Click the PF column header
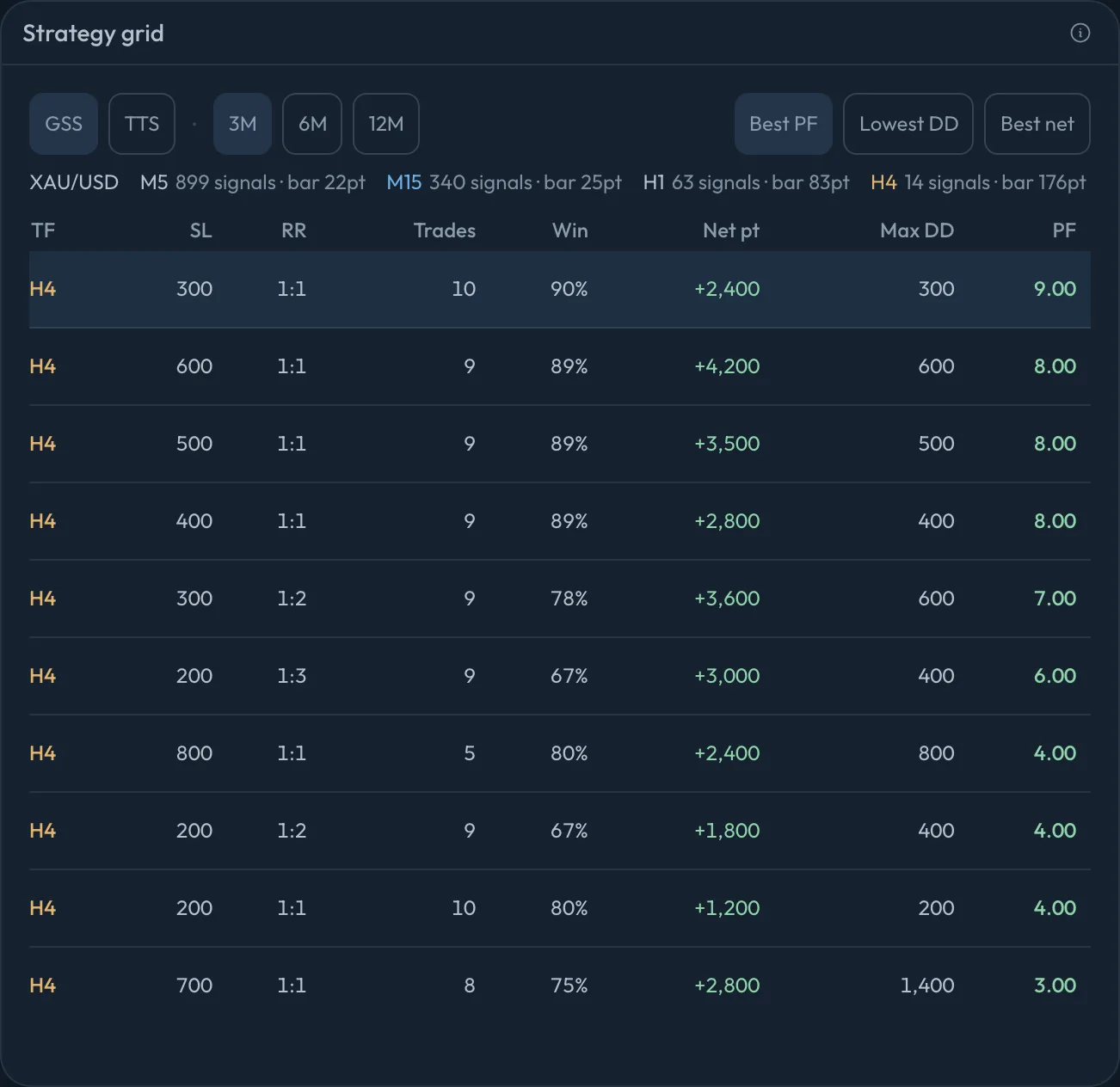Image resolution: width=1120 pixels, height=1087 pixels. click(1064, 230)
